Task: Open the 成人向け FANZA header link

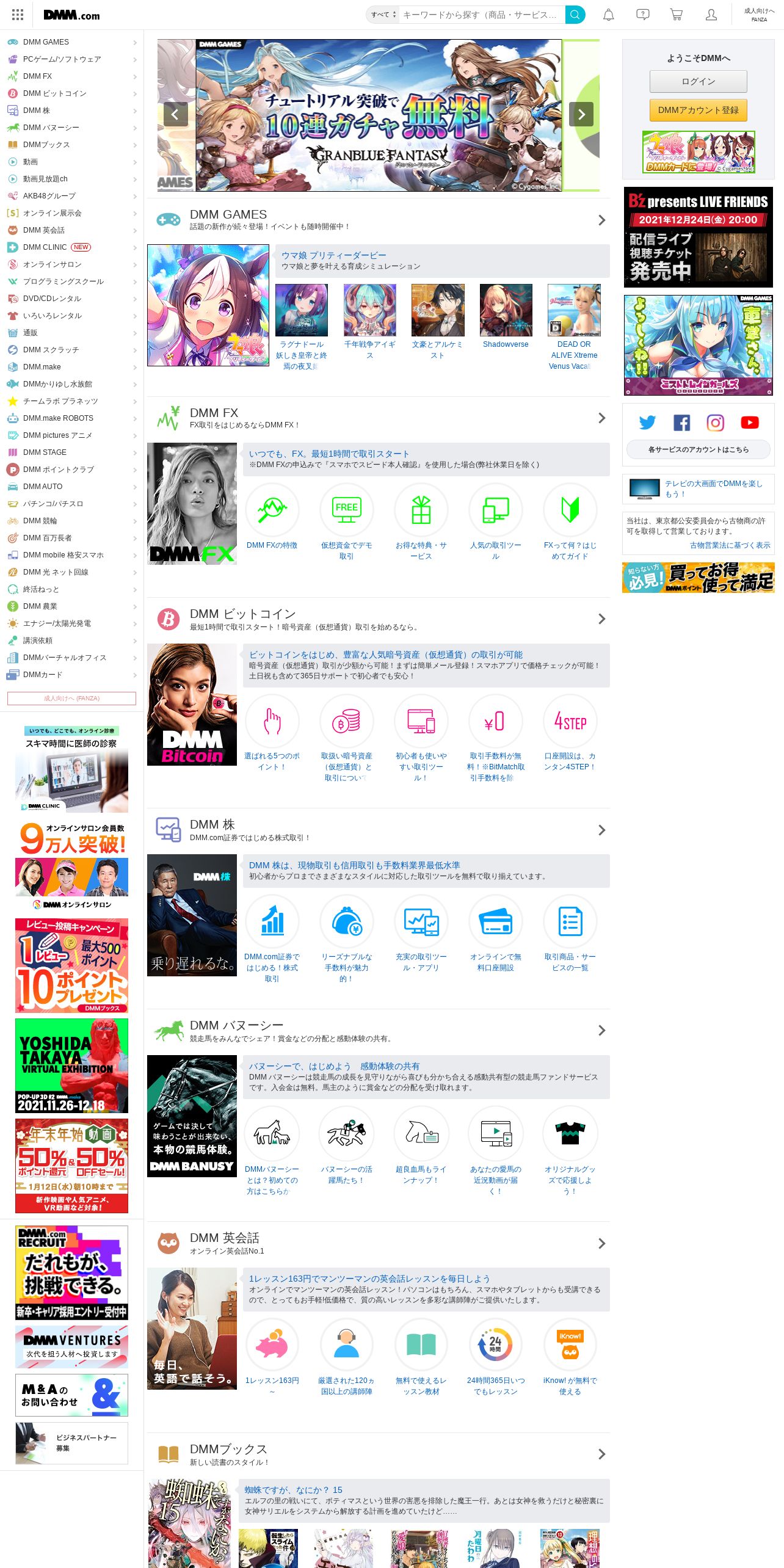Action: (x=759, y=15)
